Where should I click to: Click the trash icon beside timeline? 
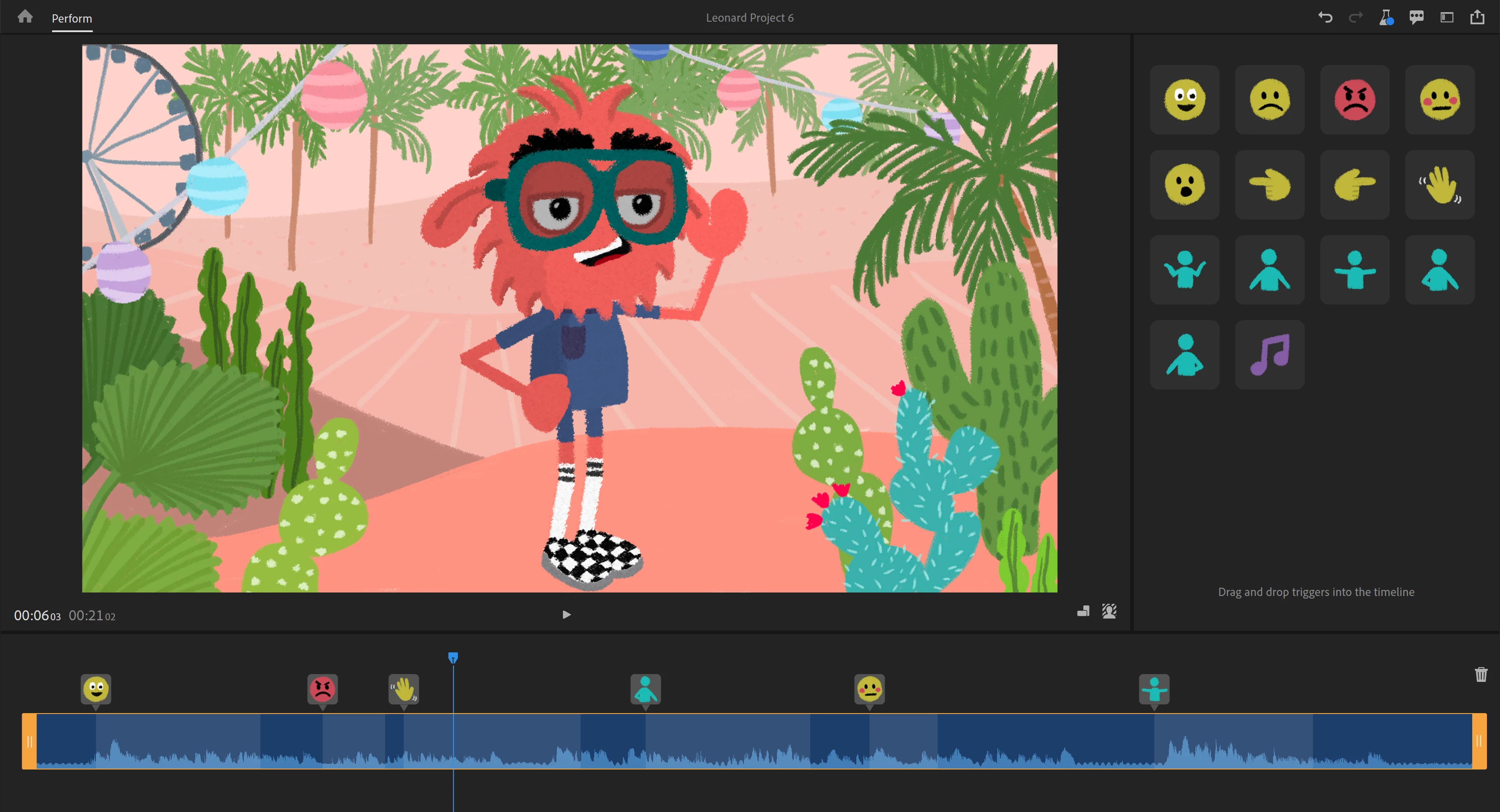coord(1481,674)
